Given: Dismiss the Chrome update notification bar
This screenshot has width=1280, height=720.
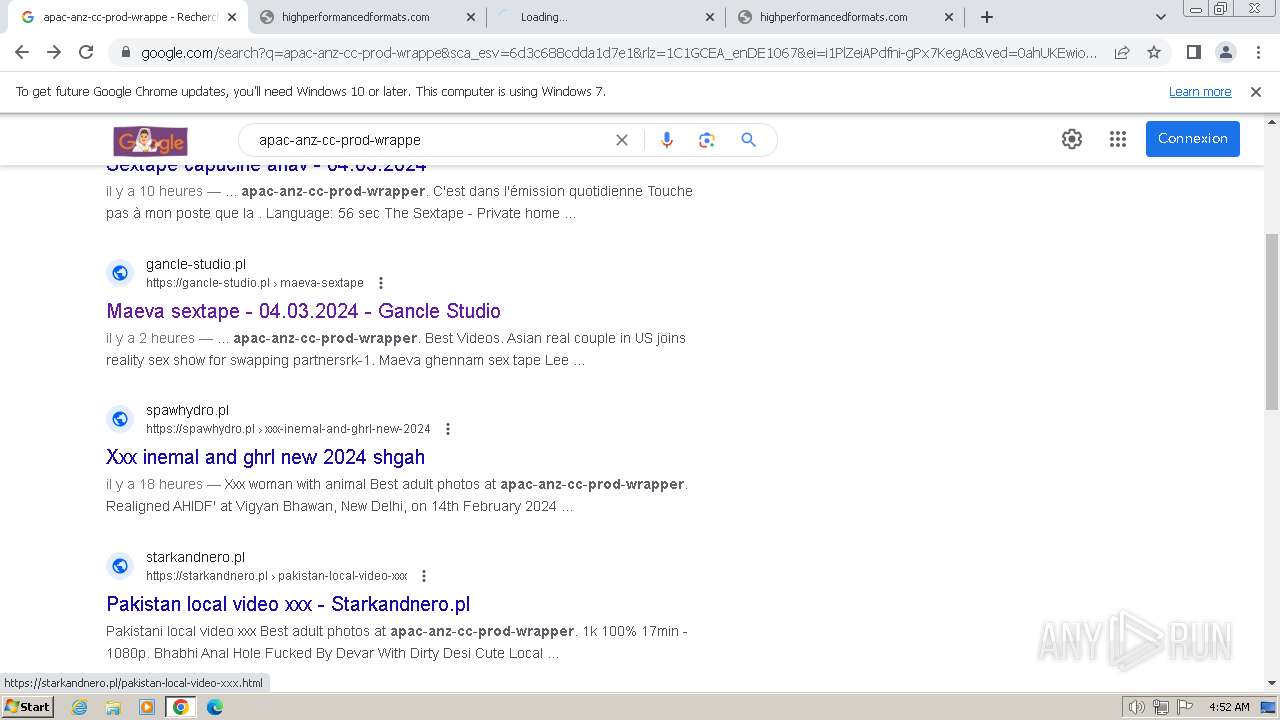Looking at the screenshot, I should [1256, 92].
